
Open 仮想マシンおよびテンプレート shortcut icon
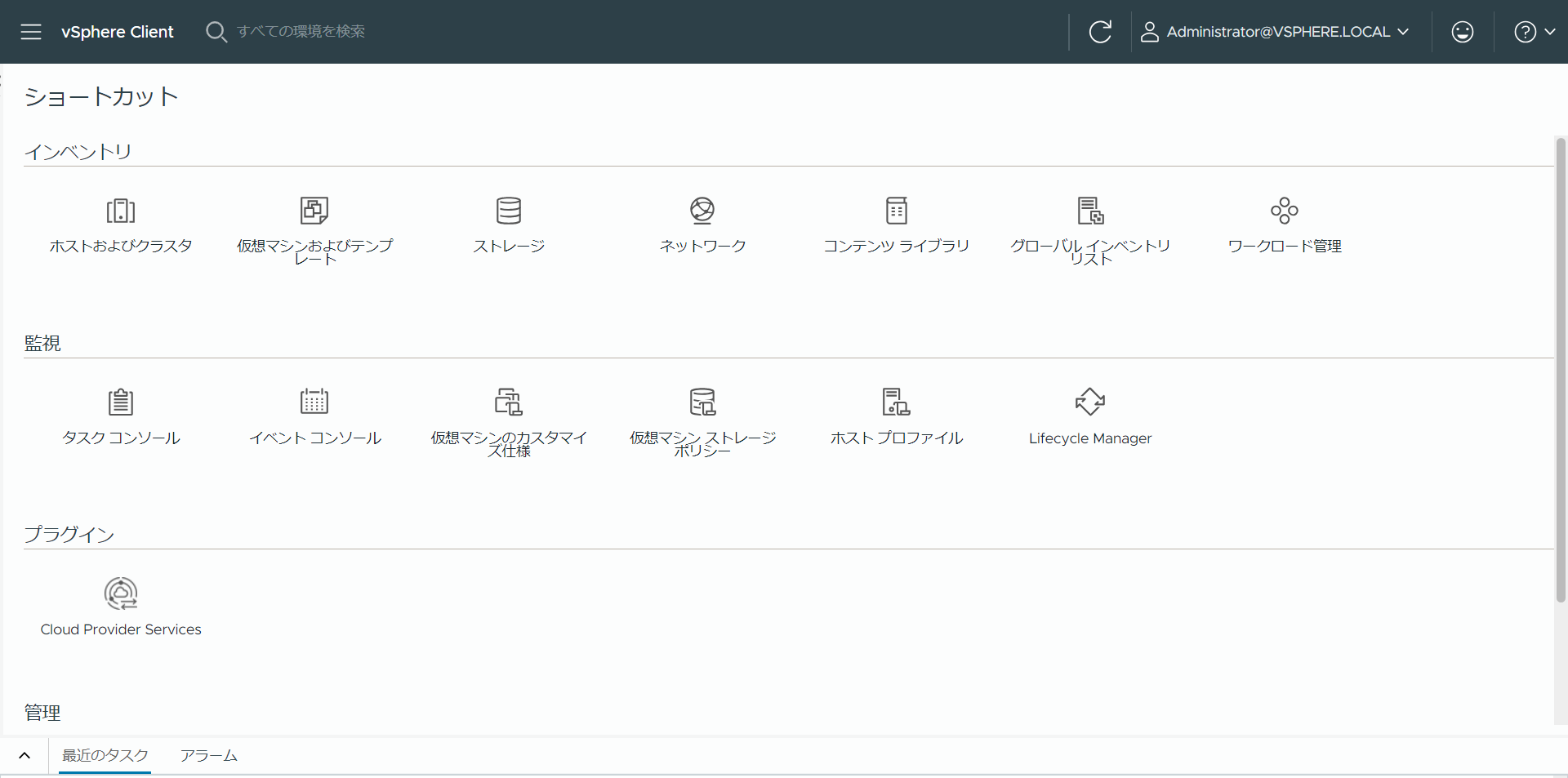pos(314,211)
